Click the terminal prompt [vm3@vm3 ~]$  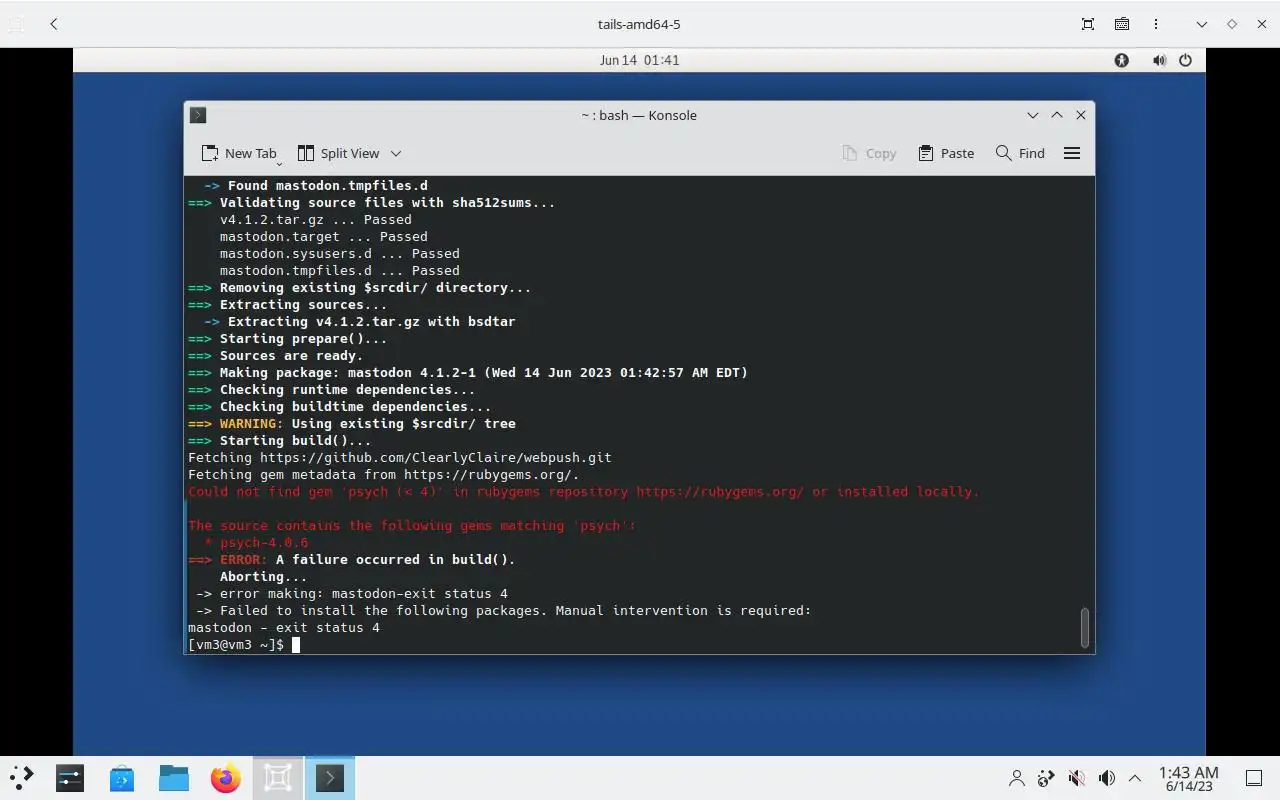click(x=236, y=645)
